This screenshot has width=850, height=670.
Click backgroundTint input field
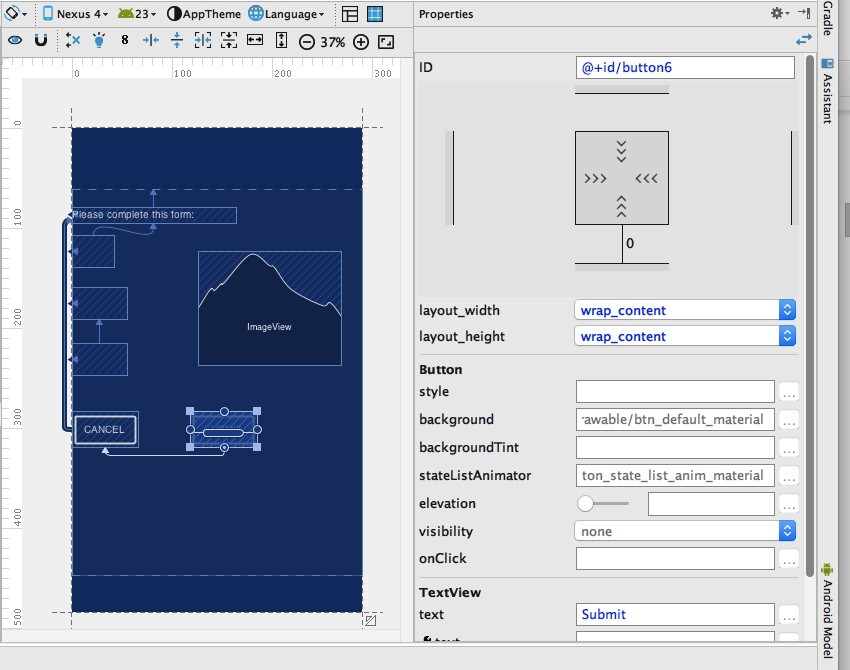[x=675, y=448]
